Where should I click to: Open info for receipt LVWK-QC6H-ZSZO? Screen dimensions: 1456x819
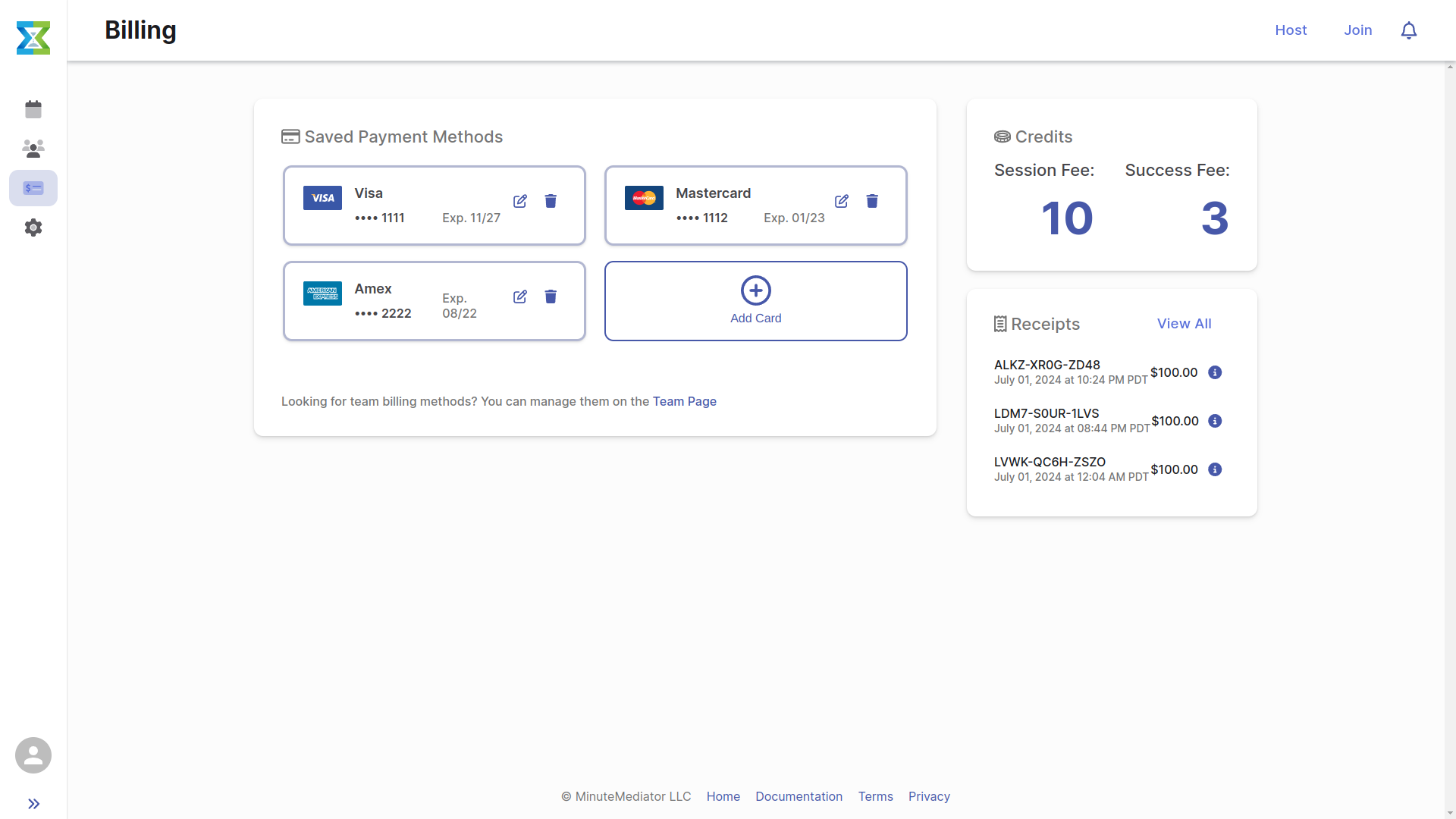click(1214, 469)
